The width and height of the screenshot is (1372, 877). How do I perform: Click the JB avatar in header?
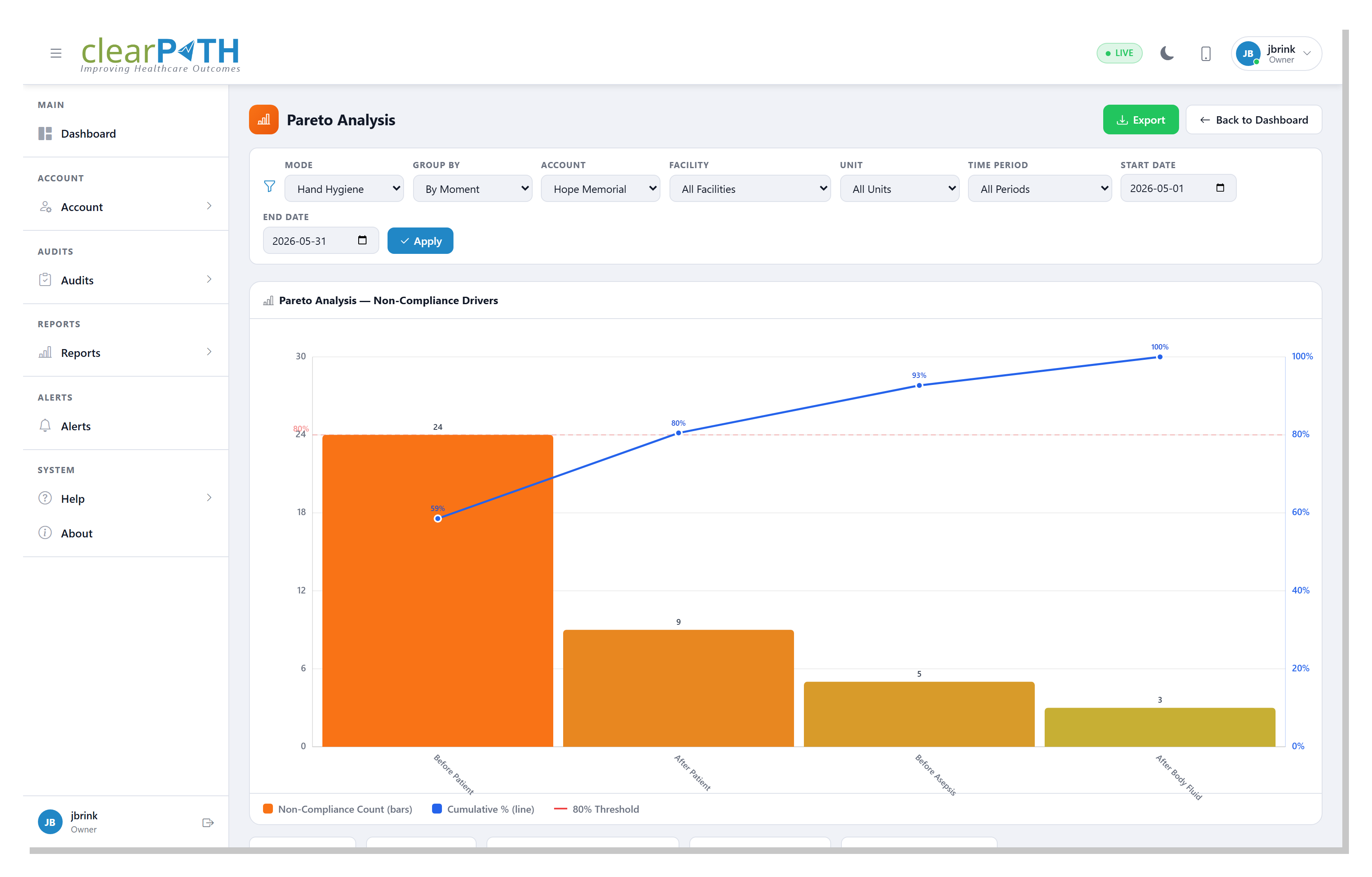[1248, 54]
